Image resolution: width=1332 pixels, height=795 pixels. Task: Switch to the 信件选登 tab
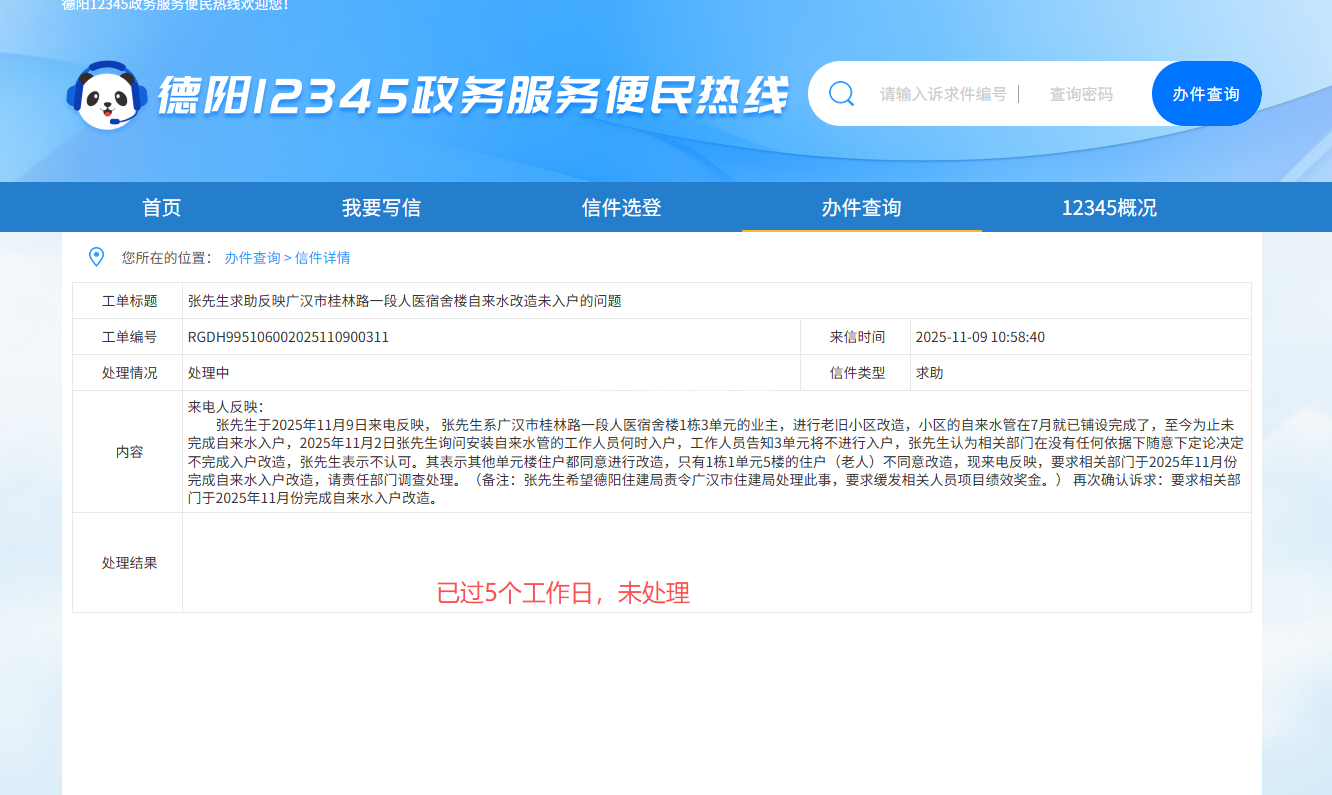(x=621, y=208)
